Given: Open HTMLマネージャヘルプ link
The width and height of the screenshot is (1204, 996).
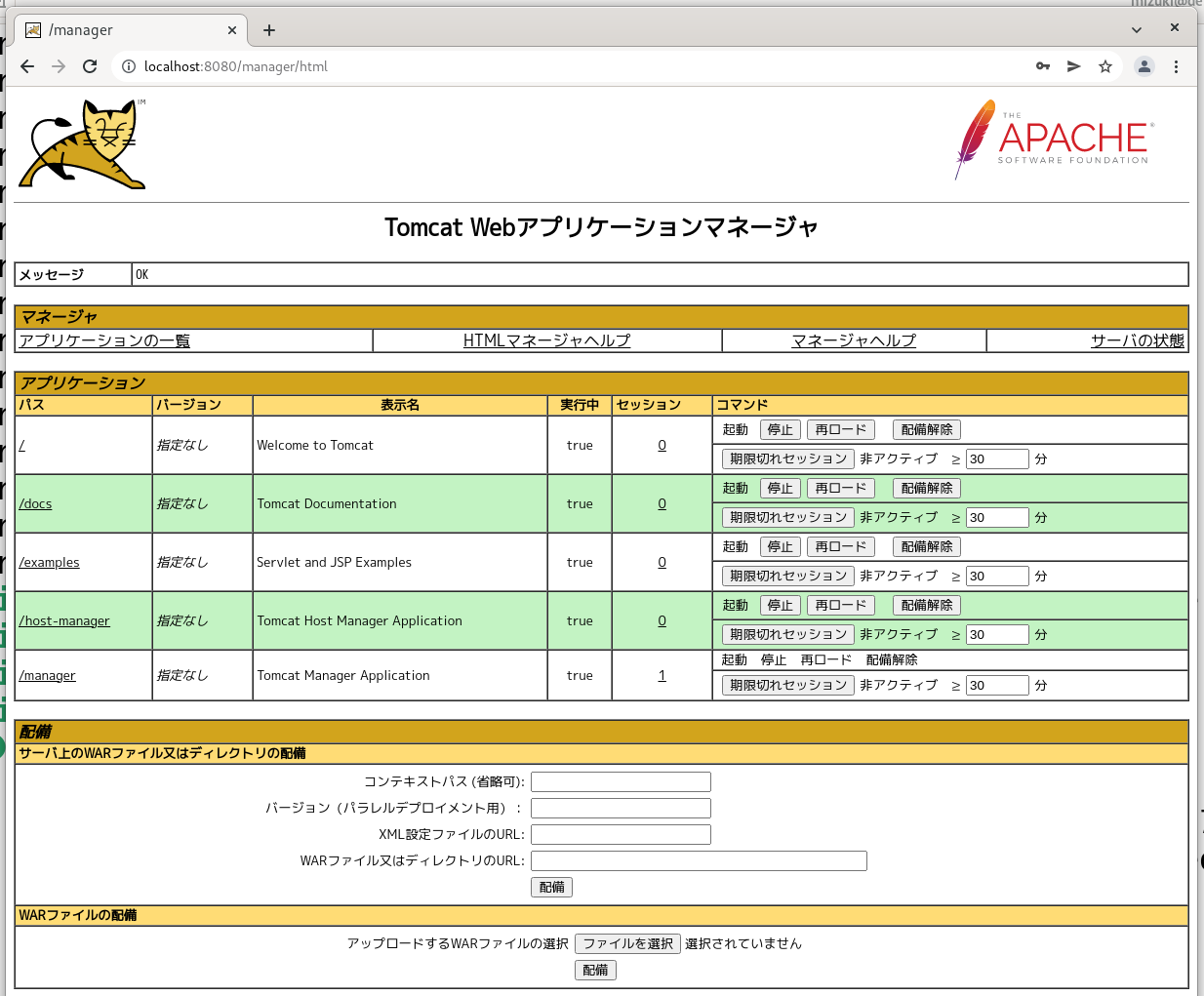Looking at the screenshot, I should click(x=546, y=340).
